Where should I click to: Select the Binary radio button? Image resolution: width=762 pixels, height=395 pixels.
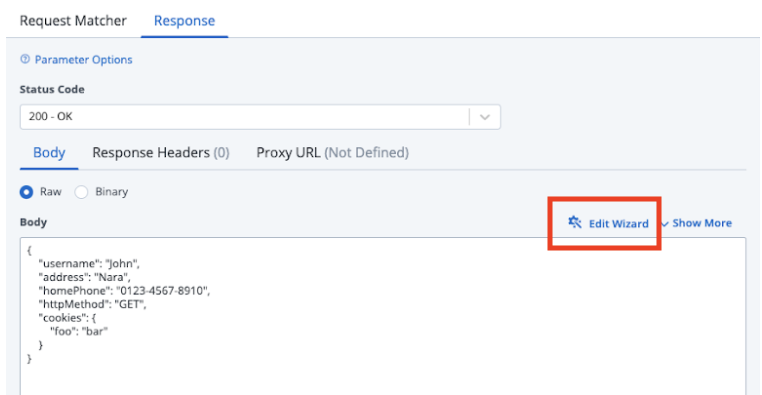click(81, 192)
